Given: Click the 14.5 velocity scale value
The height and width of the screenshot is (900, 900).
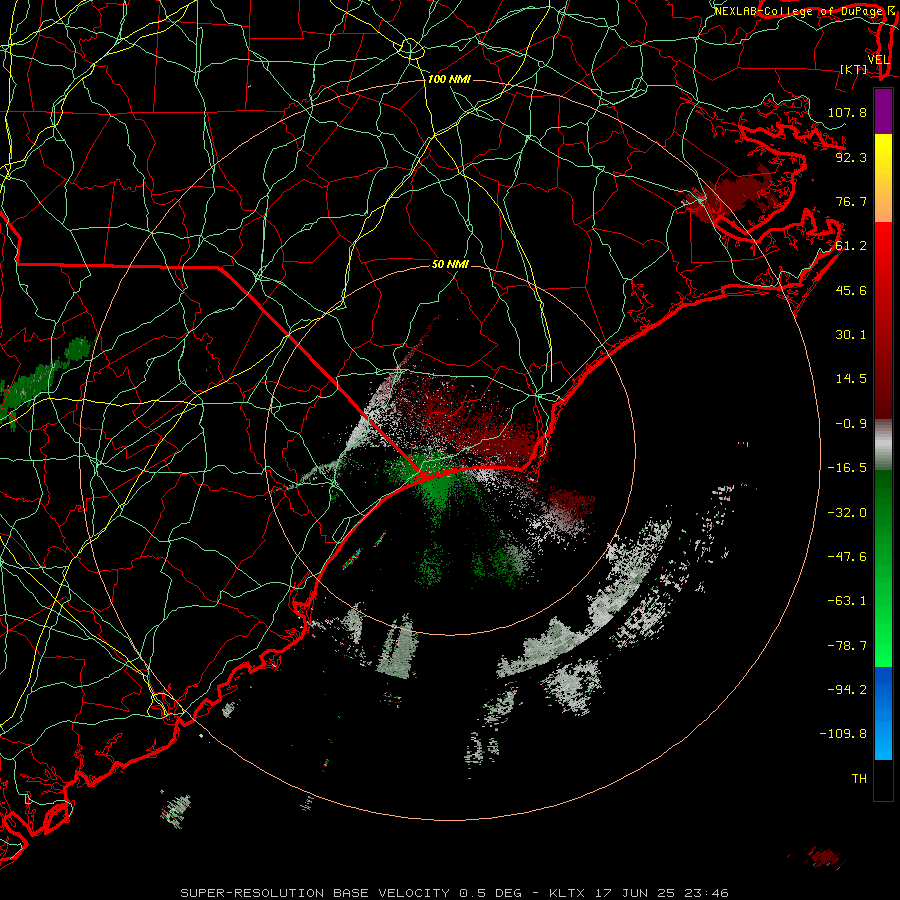Looking at the screenshot, I should click(851, 379).
